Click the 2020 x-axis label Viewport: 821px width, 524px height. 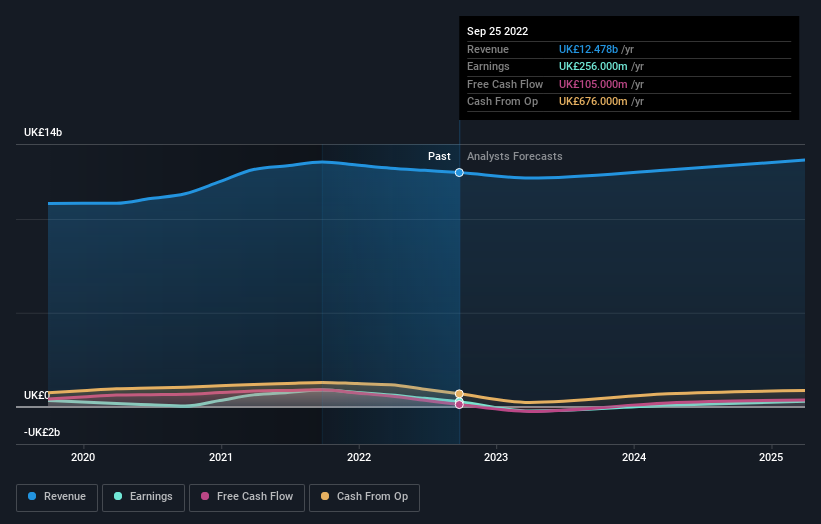point(83,457)
